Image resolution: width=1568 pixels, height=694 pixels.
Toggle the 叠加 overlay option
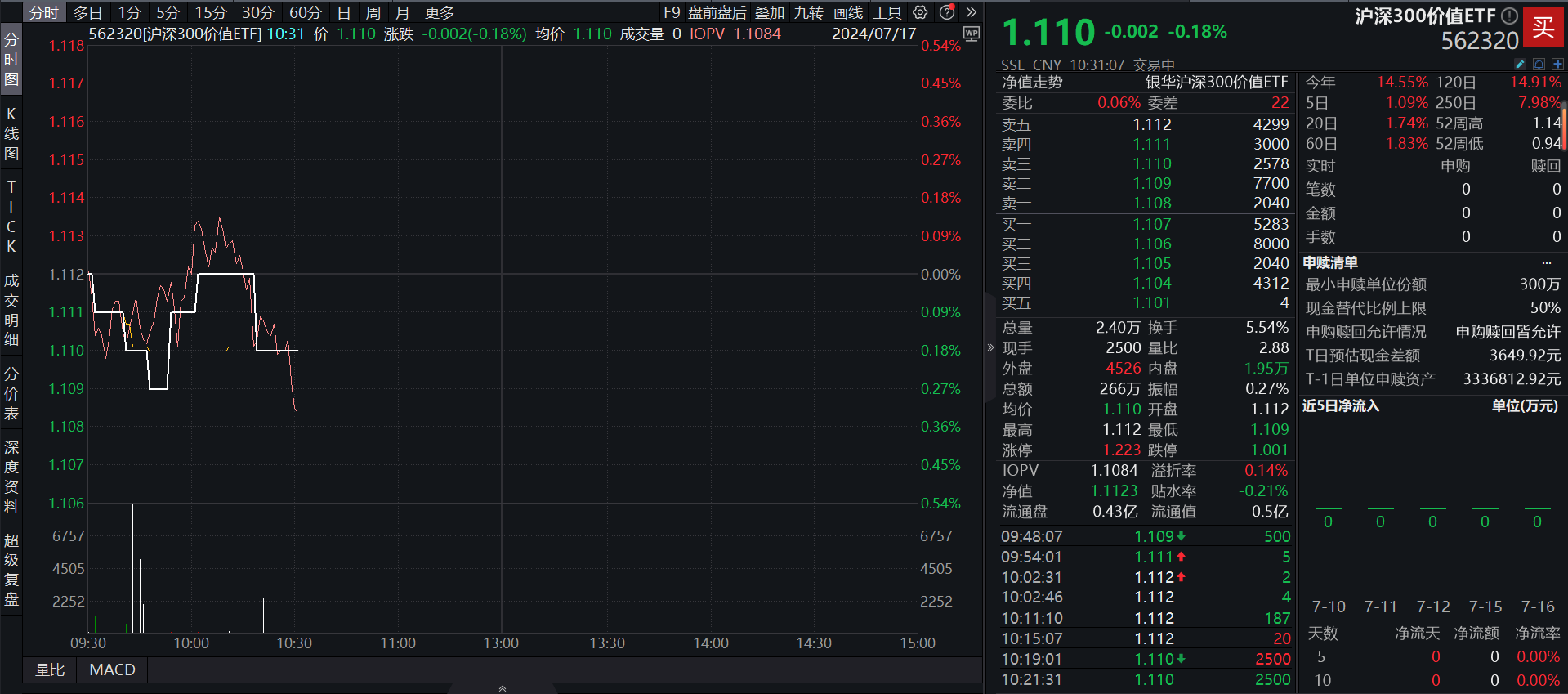[769, 12]
